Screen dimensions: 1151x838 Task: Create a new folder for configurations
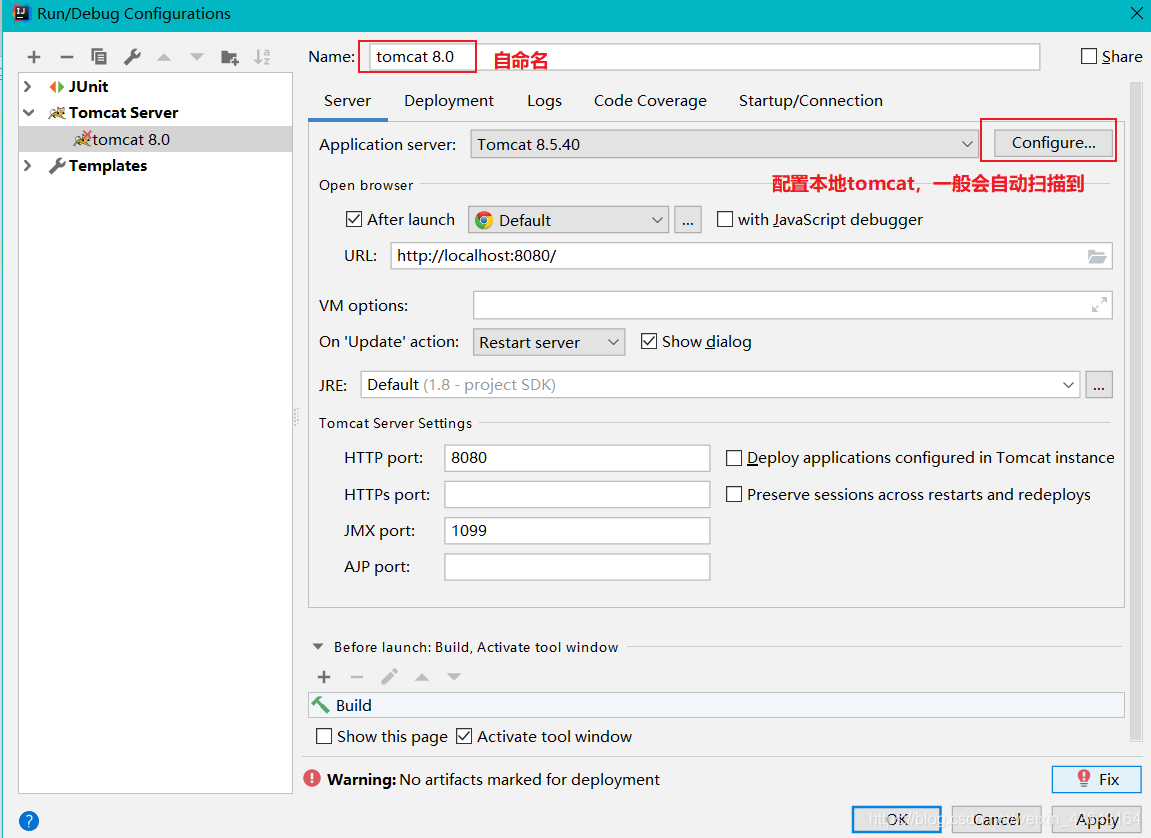click(230, 57)
